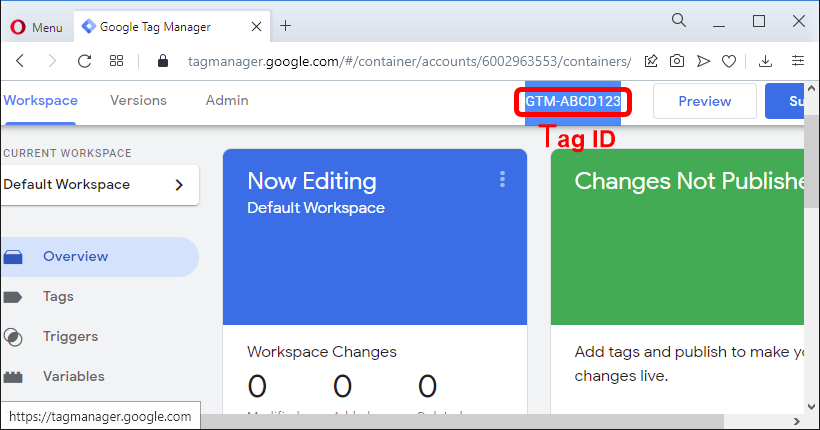Screen dimensions: 820x430
Task: Switch to the Versions tab
Action: [x=138, y=100]
